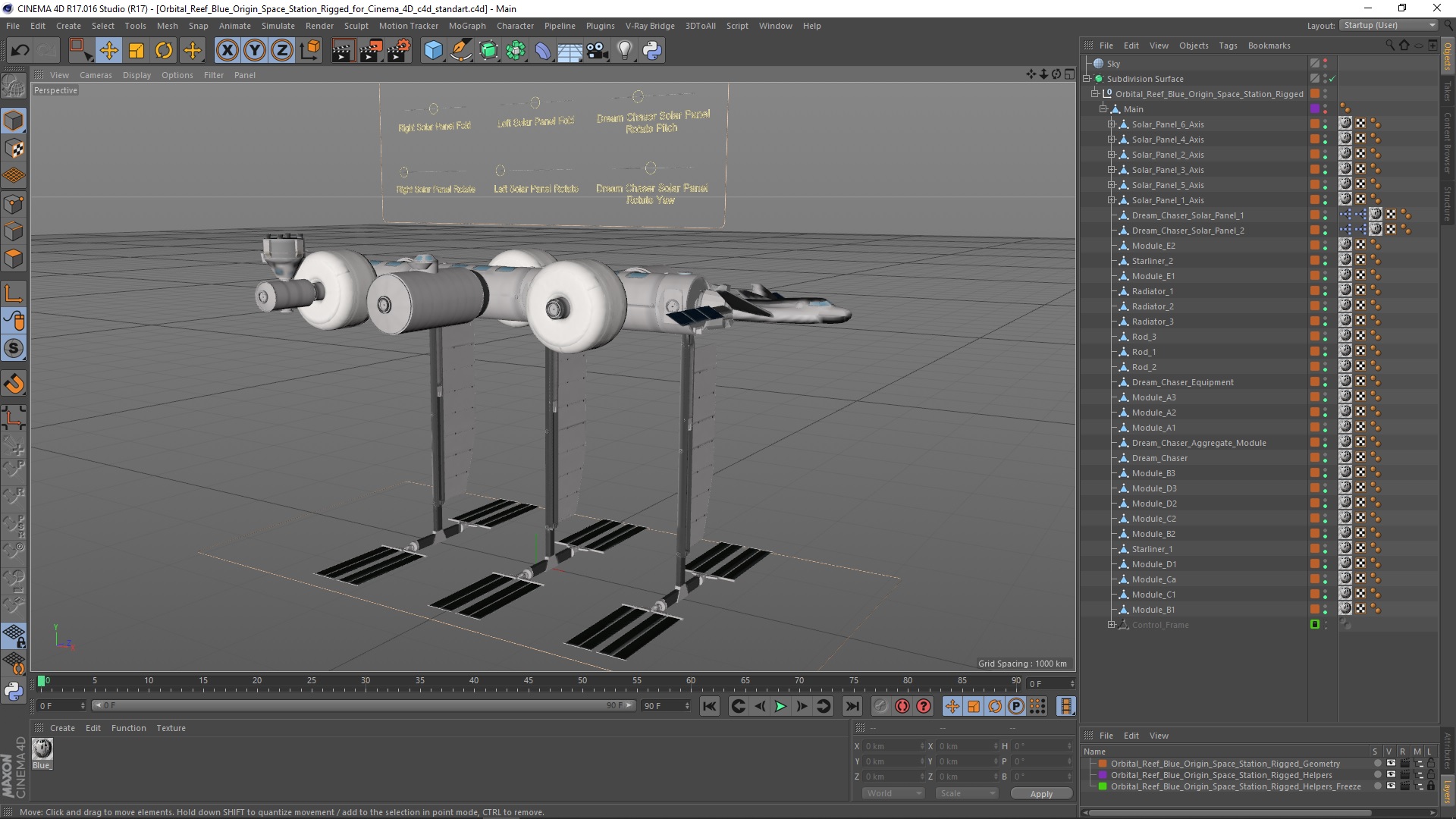
Task: Click the Apply button in coordinates
Action: point(1041,793)
